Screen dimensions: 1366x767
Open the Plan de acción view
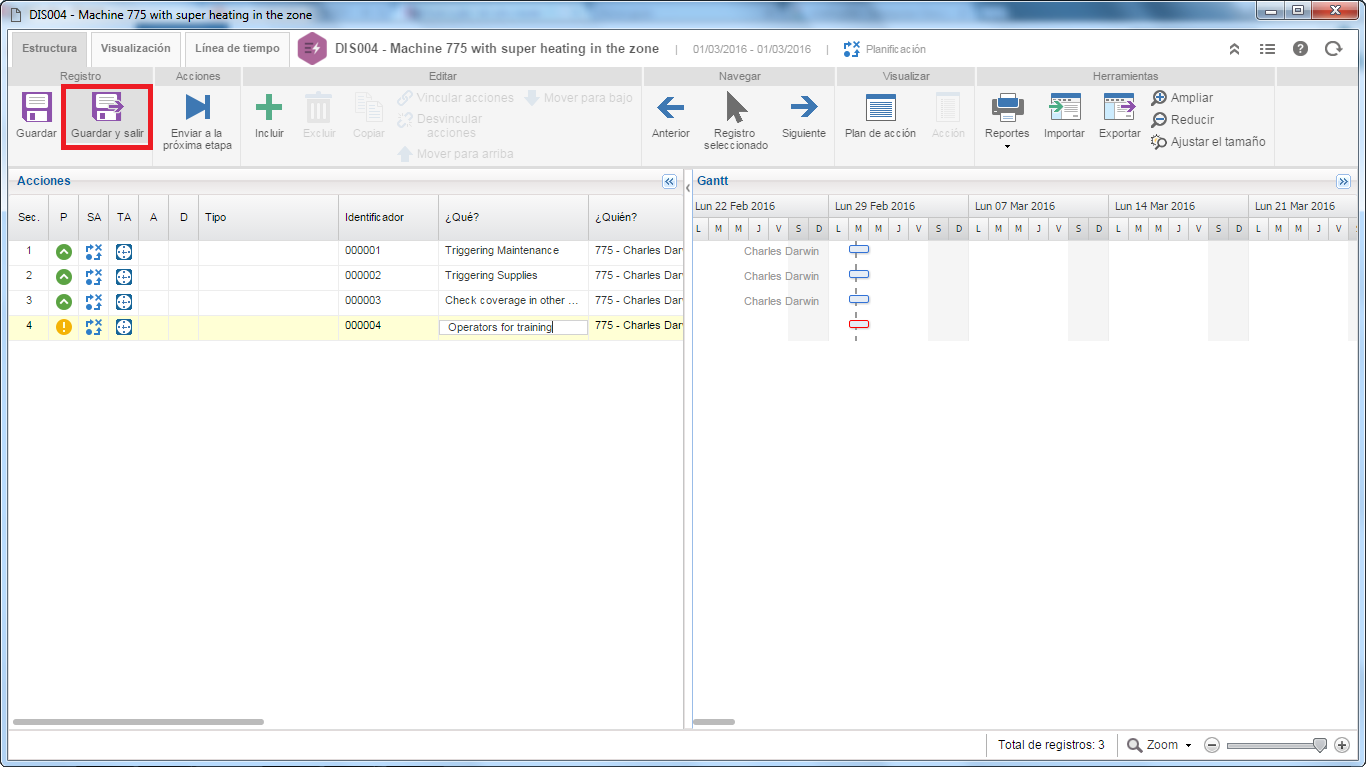pos(880,116)
